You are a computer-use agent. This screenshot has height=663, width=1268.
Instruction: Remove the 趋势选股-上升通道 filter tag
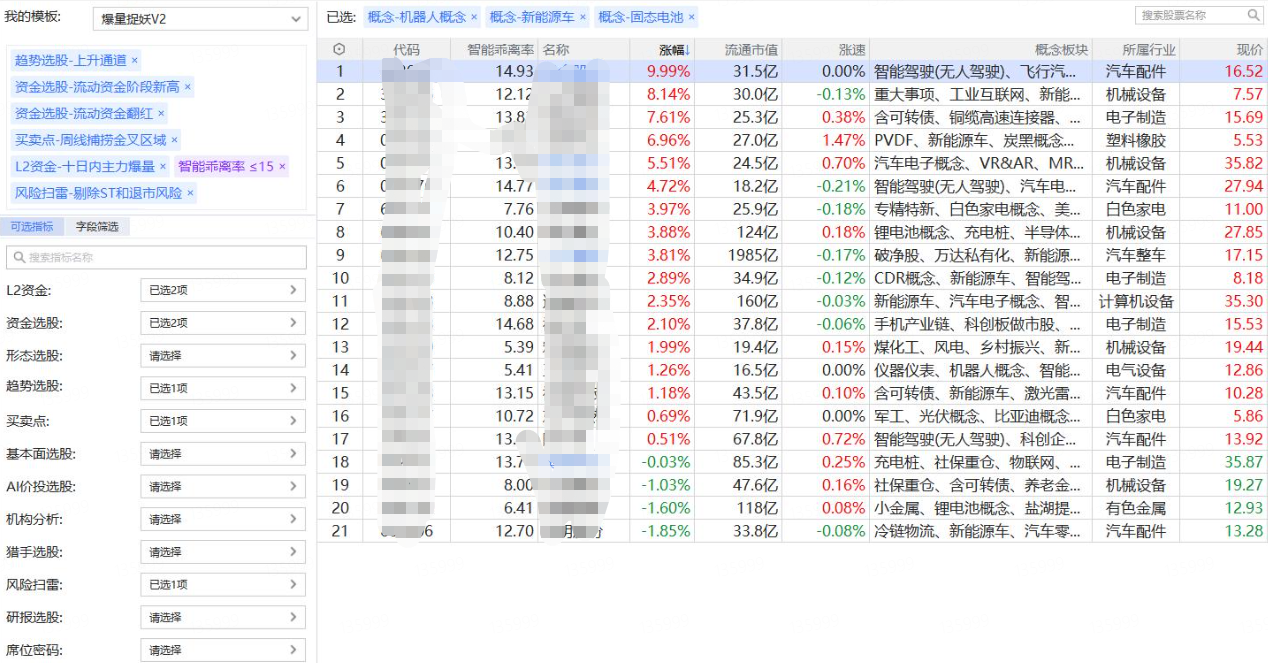pos(135,61)
